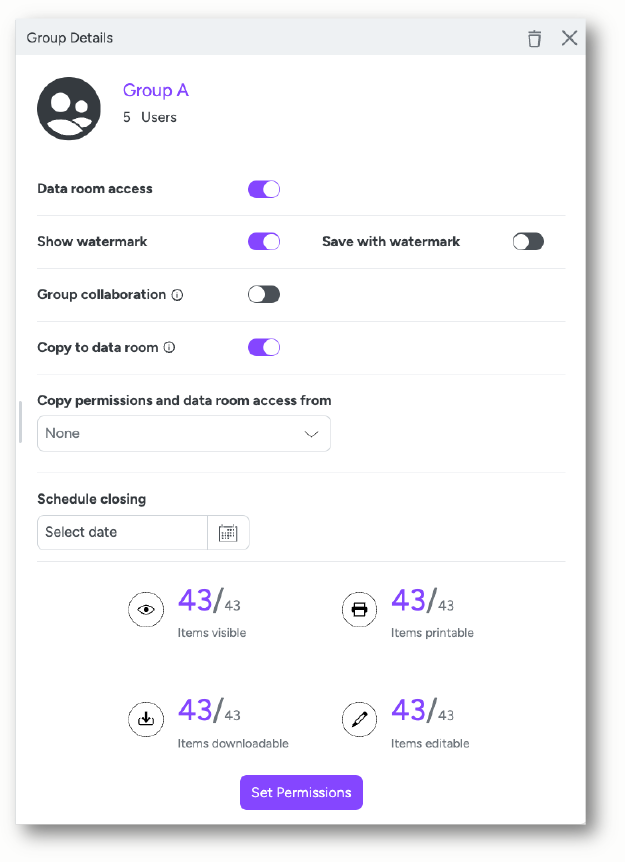Click the group avatar icon

click(x=69, y=108)
